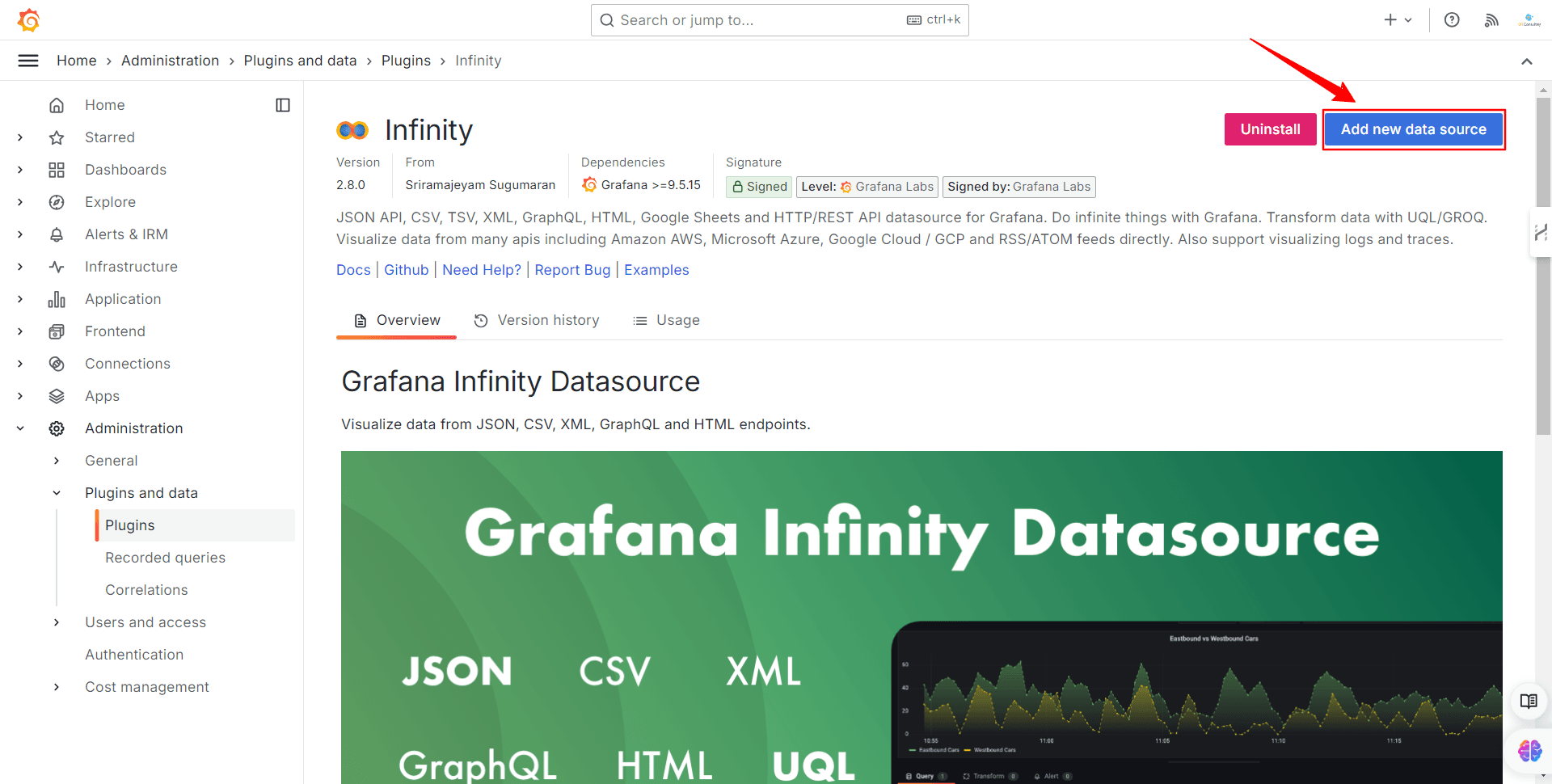Click the Connections icon in sidebar
The height and width of the screenshot is (784, 1552).
57,364
